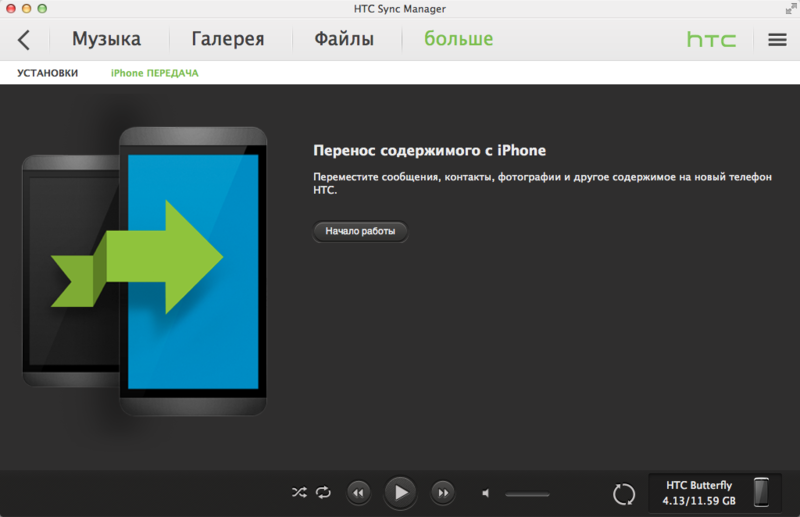Viewport: 800px width, 517px height.
Task: Minimize the HTC Sync Manager window
Action: point(27,9)
